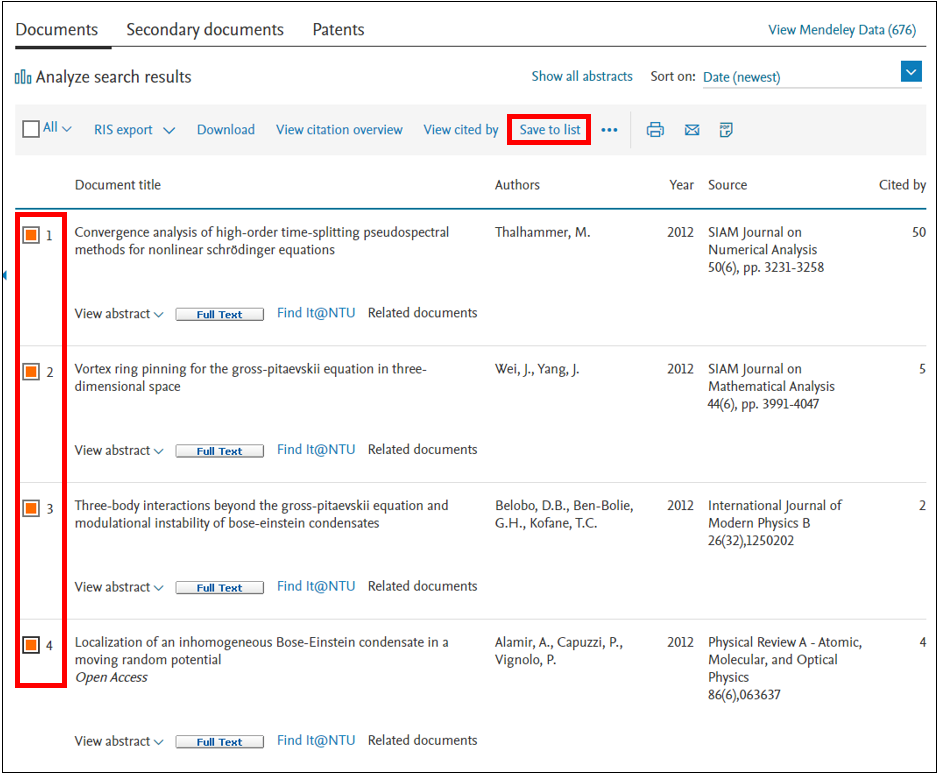Expand View abstract for Localization paper
The height and width of the screenshot is (775, 938).
(x=118, y=742)
